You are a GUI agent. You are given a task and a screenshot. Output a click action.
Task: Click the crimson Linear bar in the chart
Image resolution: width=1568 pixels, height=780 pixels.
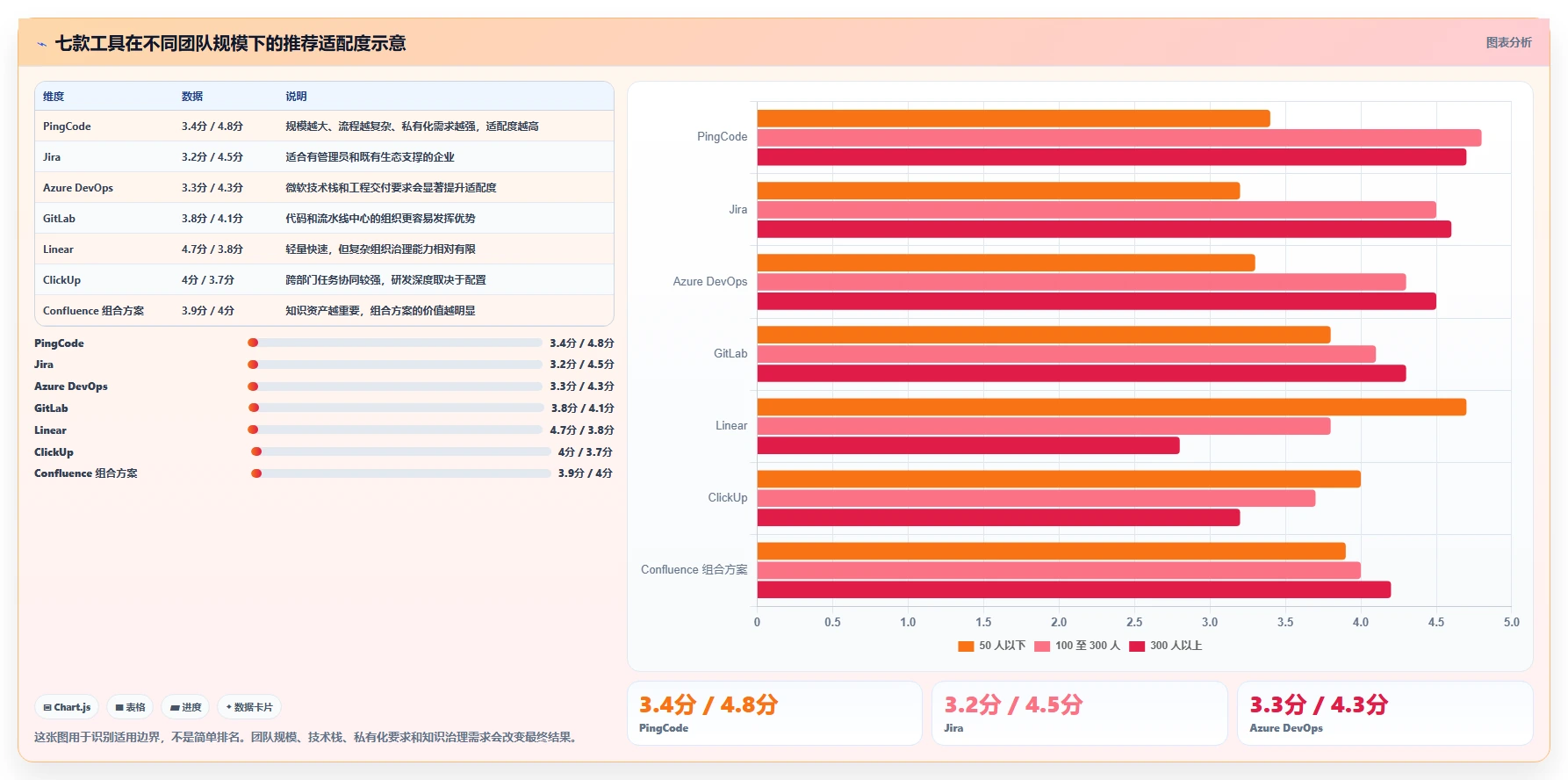(x=968, y=446)
